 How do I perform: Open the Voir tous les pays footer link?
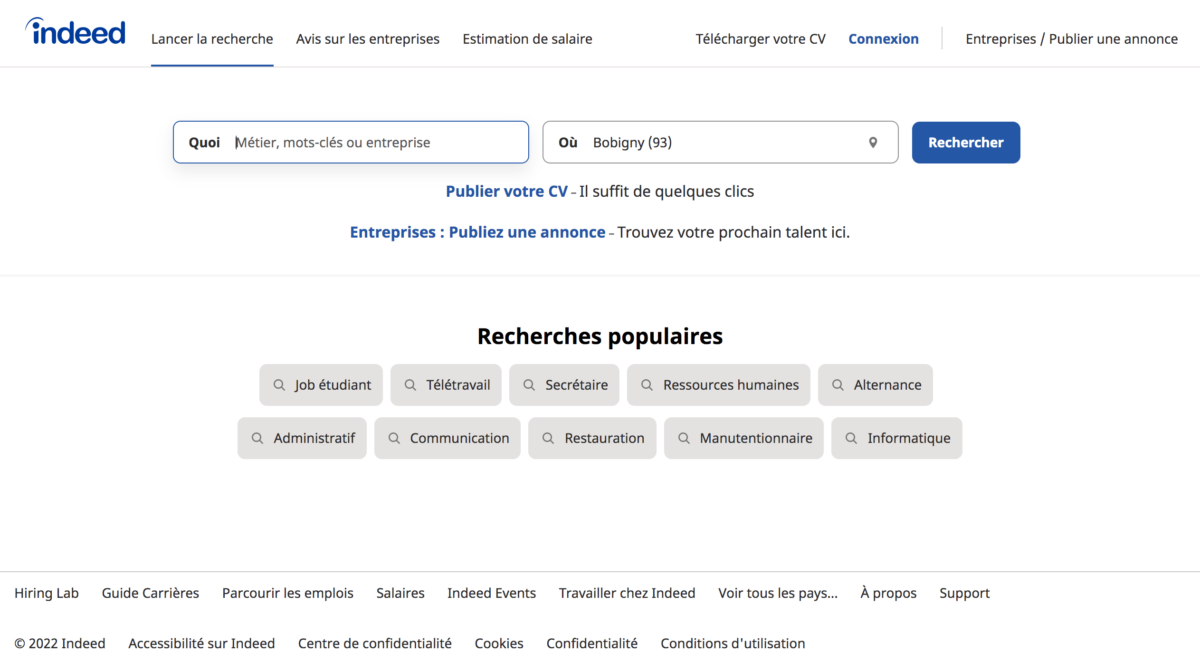(x=777, y=593)
